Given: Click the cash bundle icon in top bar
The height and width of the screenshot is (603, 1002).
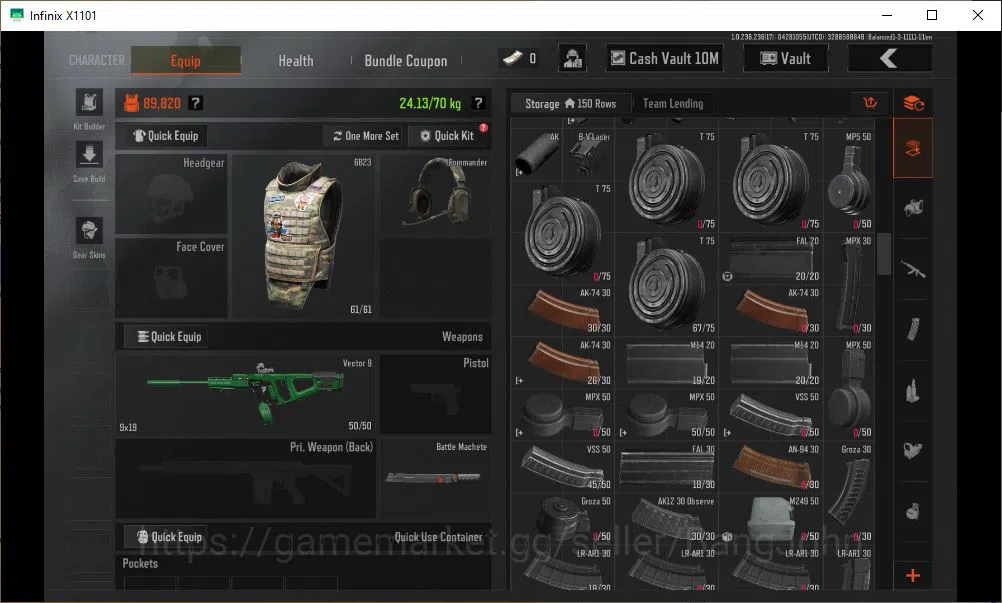Looking at the screenshot, I should pyautogui.click(x=513, y=59).
